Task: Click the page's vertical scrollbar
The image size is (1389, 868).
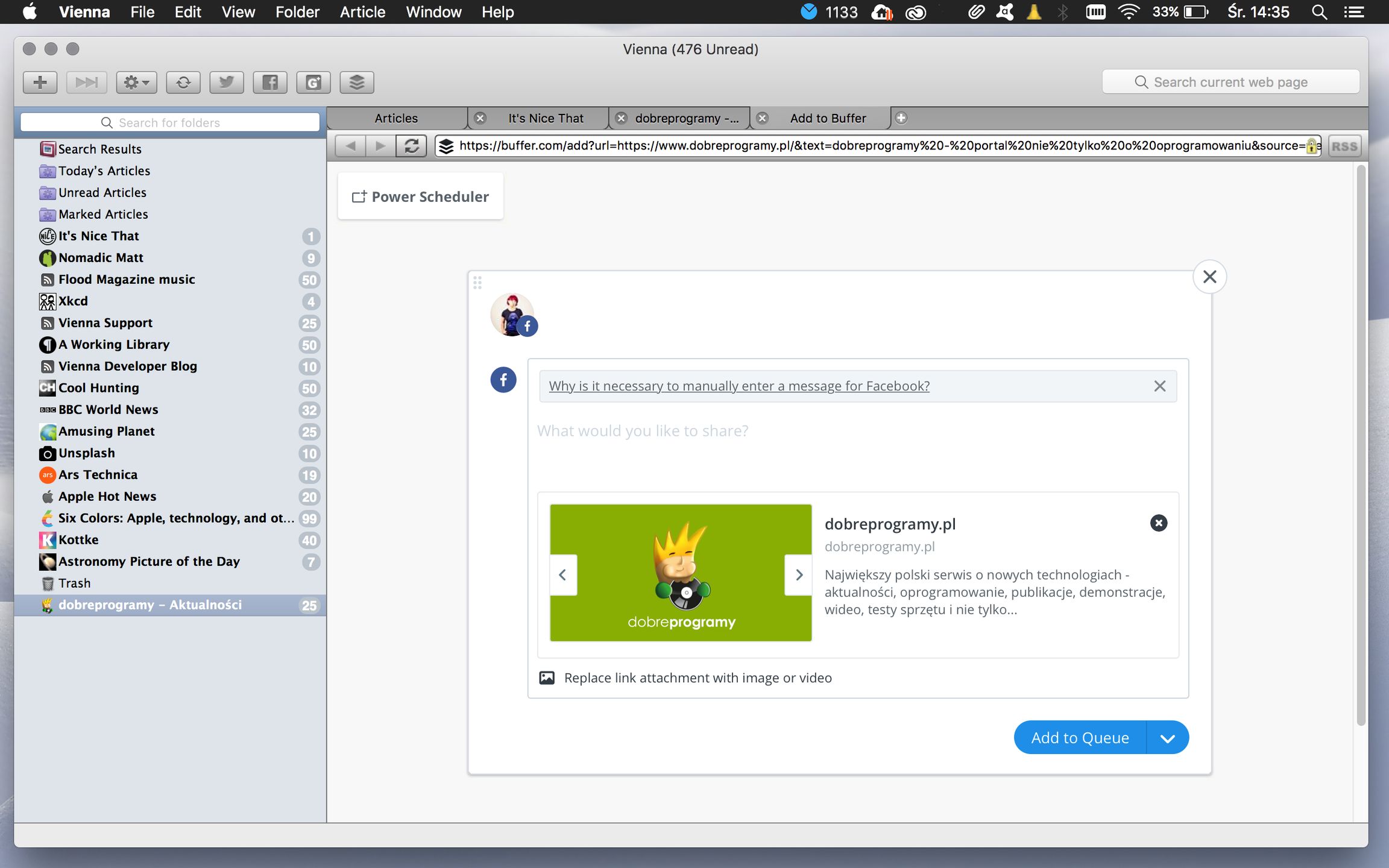Action: [x=1360, y=446]
